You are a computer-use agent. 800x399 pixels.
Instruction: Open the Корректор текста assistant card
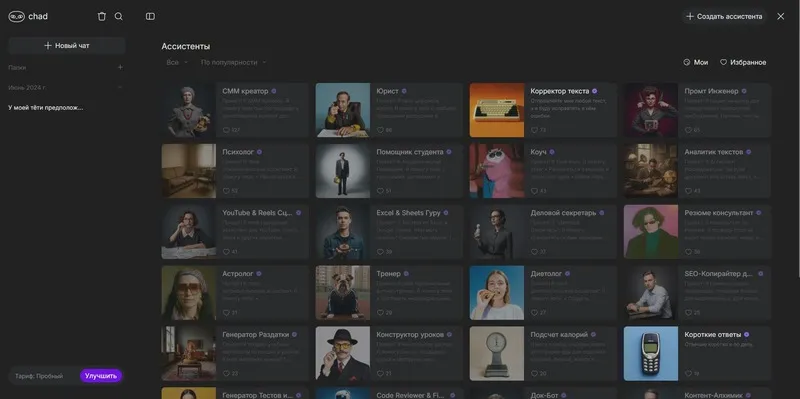click(543, 110)
